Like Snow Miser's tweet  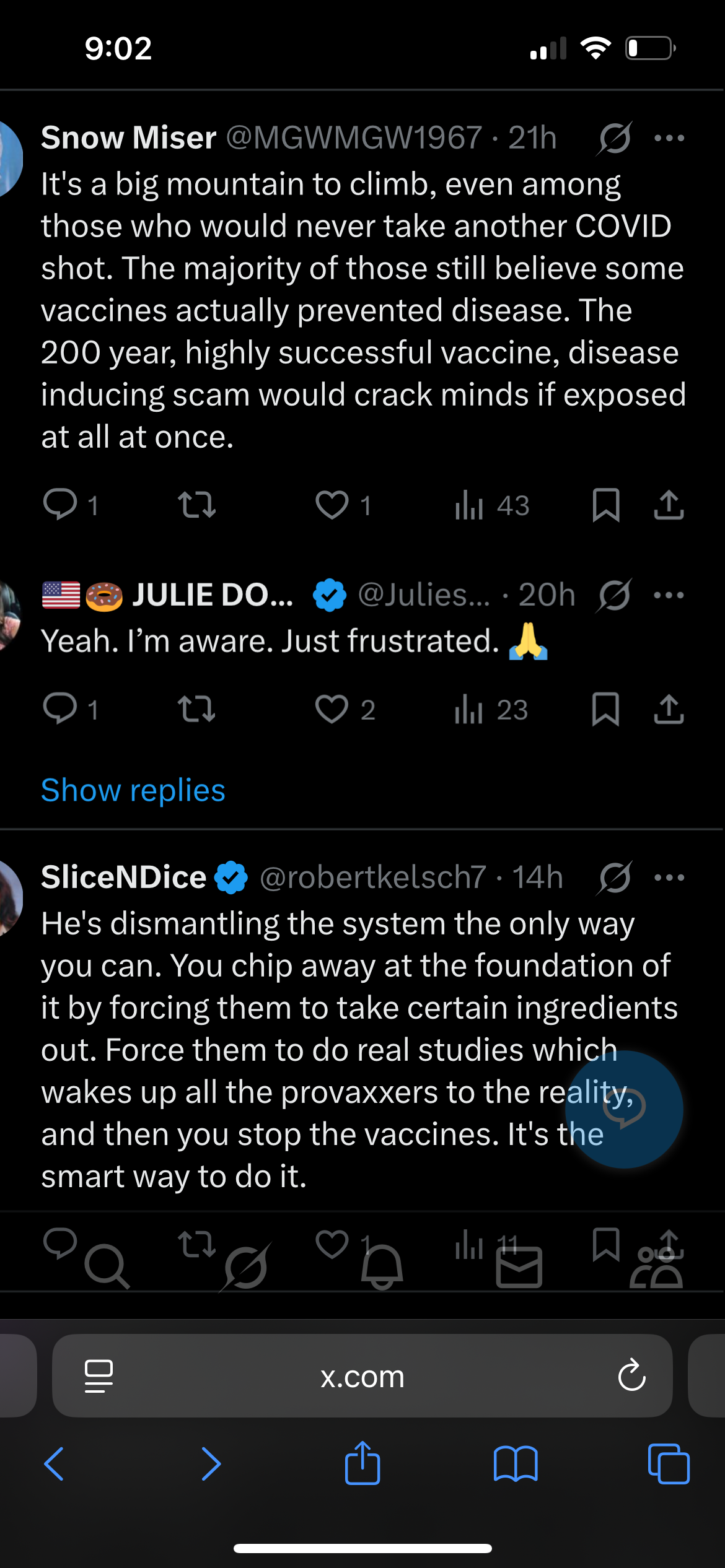(x=333, y=505)
